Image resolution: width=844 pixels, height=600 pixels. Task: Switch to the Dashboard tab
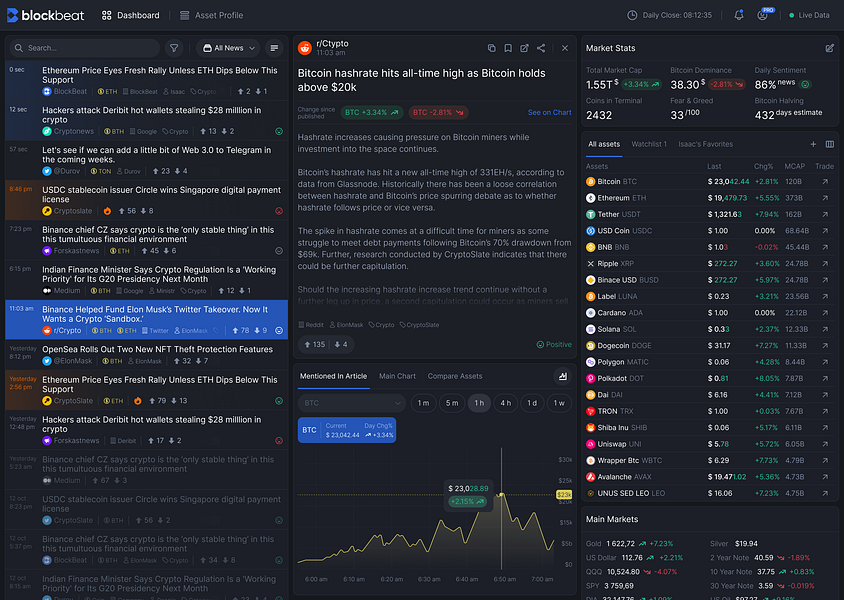[131, 15]
